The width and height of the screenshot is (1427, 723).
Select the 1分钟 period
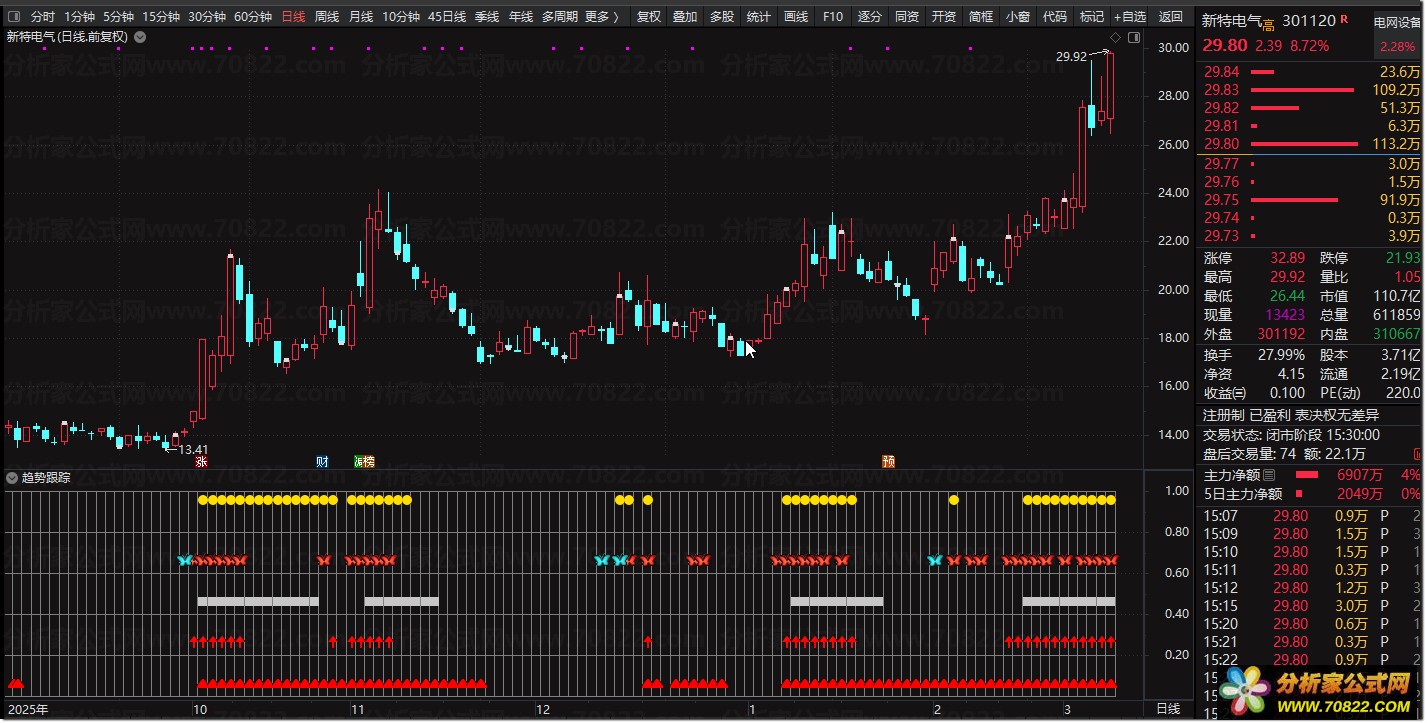point(80,17)
